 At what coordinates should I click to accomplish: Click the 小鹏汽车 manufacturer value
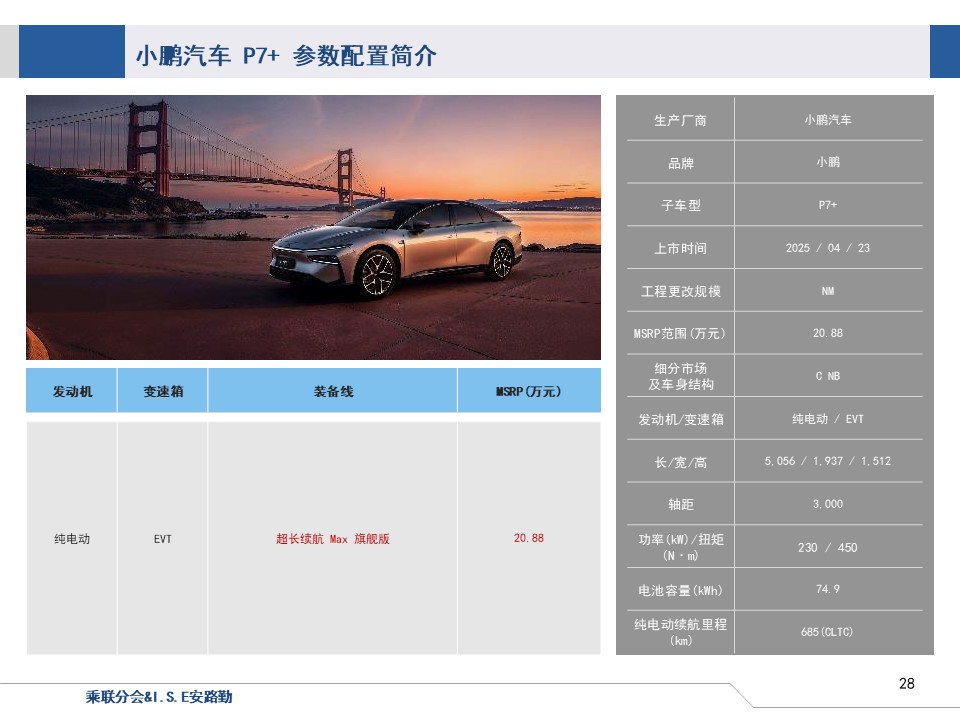[x=828, y=120]
